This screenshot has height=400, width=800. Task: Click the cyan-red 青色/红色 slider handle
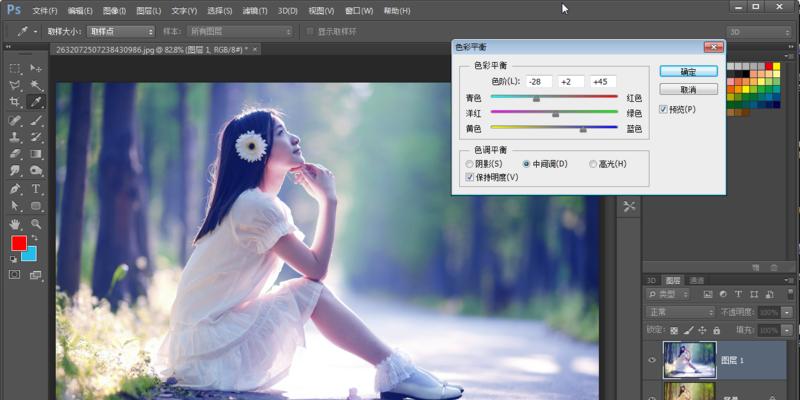[x=536, y=98]
